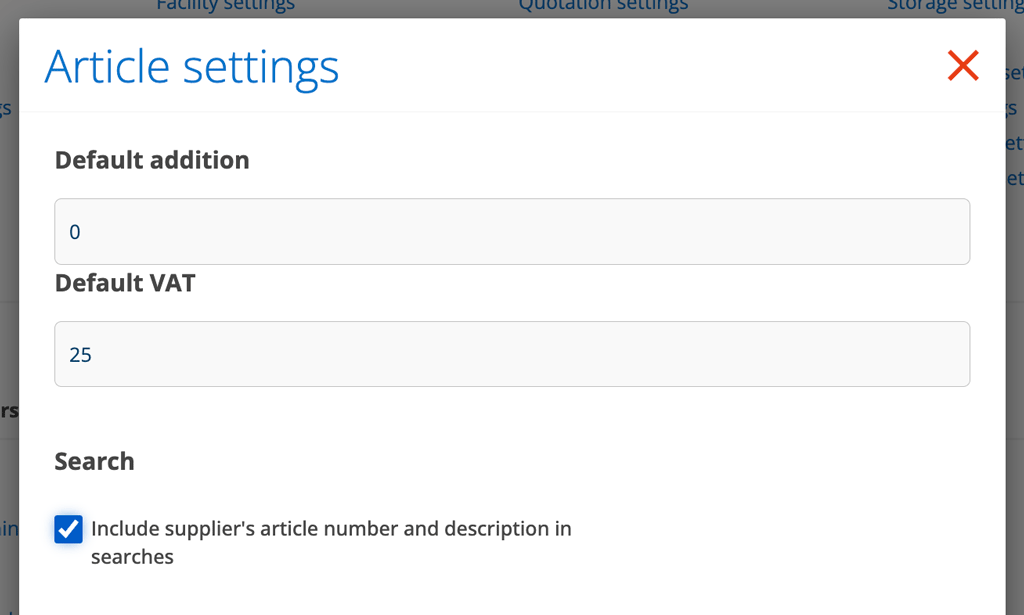Screen dimensions: 1024x615
Task: Click the Search section heading
Action: [94, 461]
